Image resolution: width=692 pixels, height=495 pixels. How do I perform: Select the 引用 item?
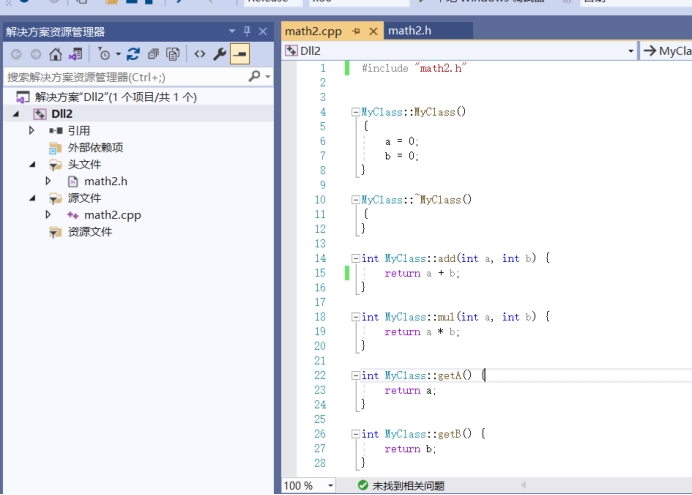[x=79, y=131]
